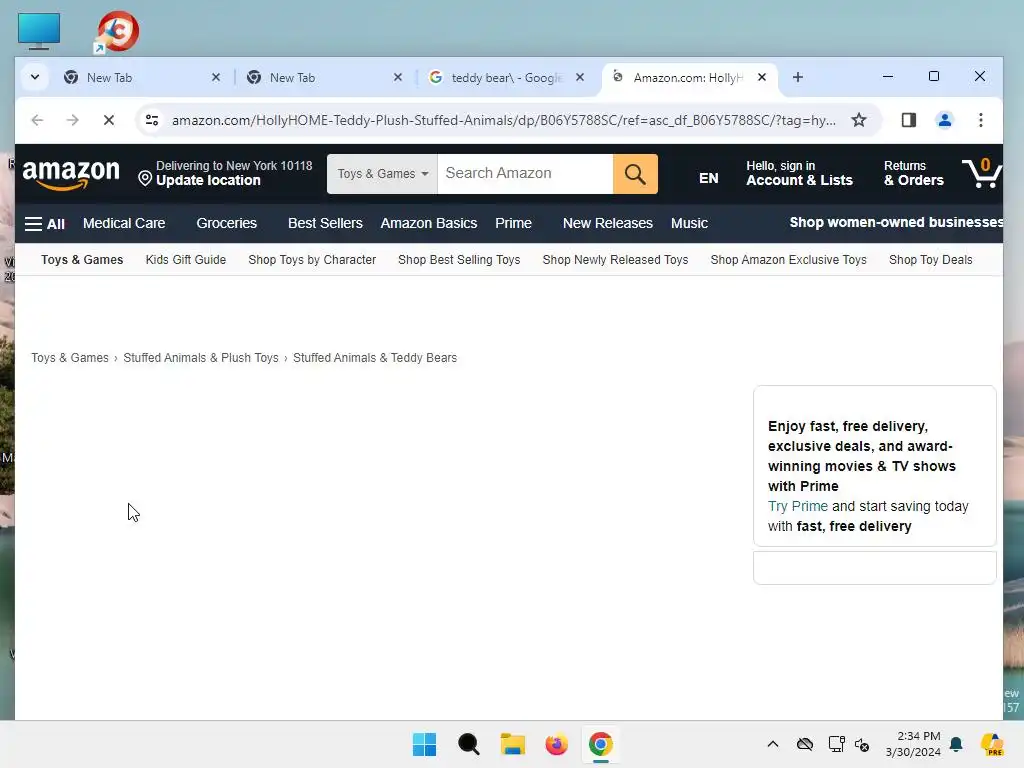Image resolution: width=1024 pixels, height=768 pixels.
Task: Open Amazon Basics in navigation bar
Action: (x=429, y=223)
